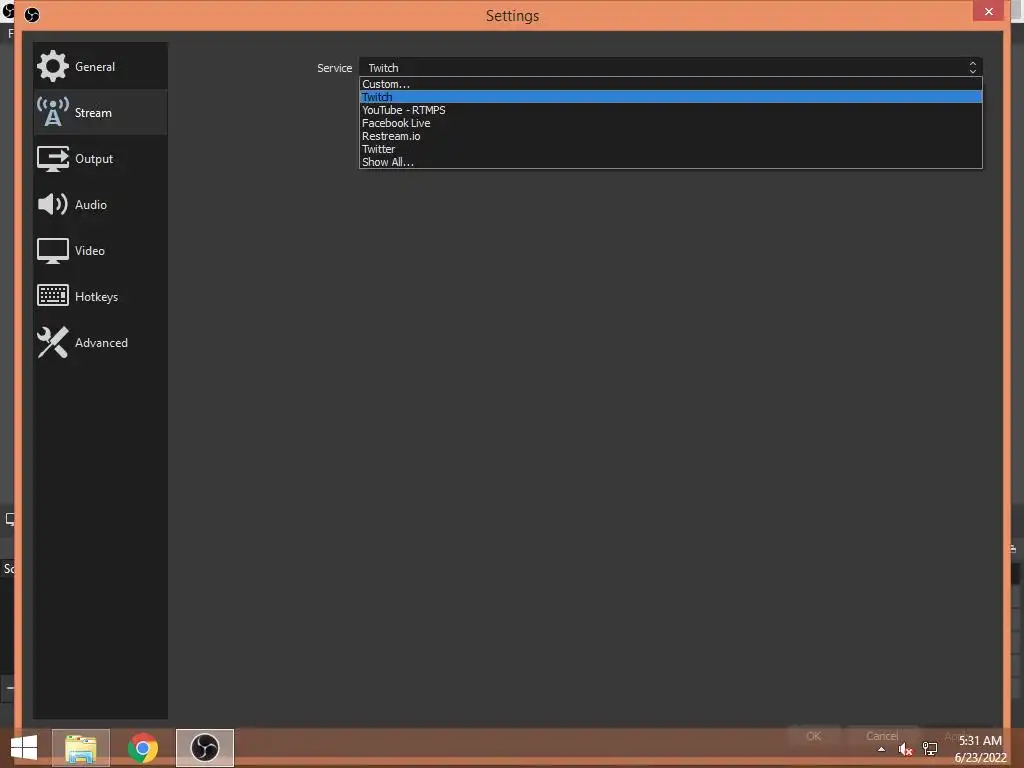Choose Custom... from the Service list

point(671,84)
